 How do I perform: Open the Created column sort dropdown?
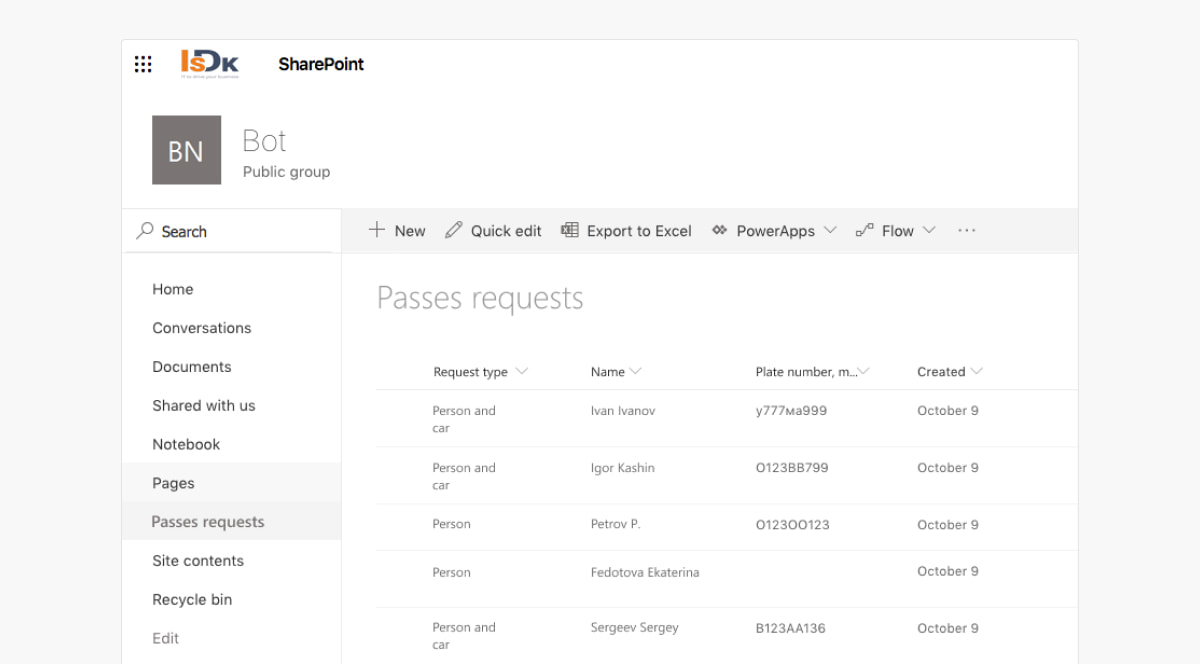pyautogui.click(x=977, y=372)
